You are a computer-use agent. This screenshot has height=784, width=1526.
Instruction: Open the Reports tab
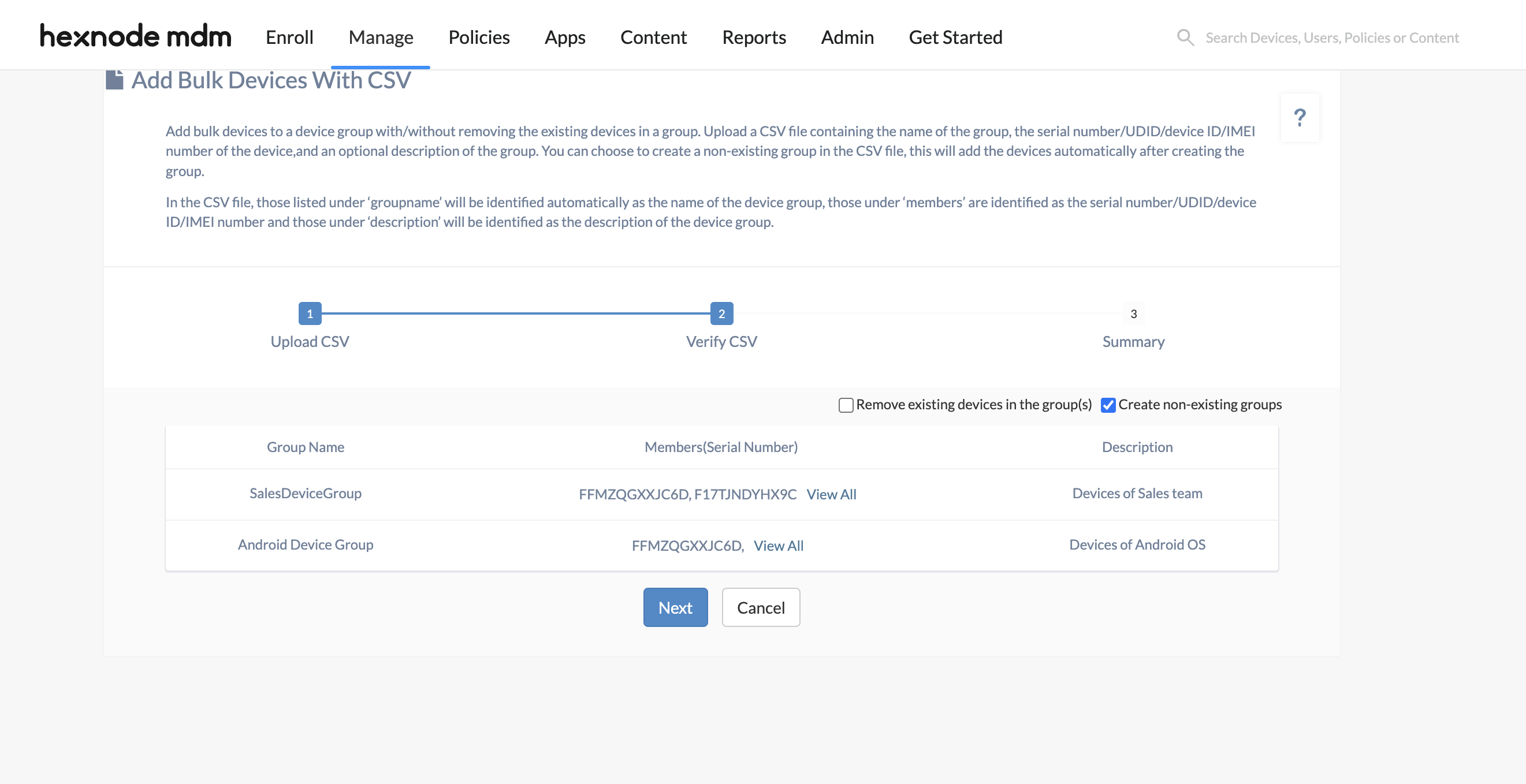754,38
